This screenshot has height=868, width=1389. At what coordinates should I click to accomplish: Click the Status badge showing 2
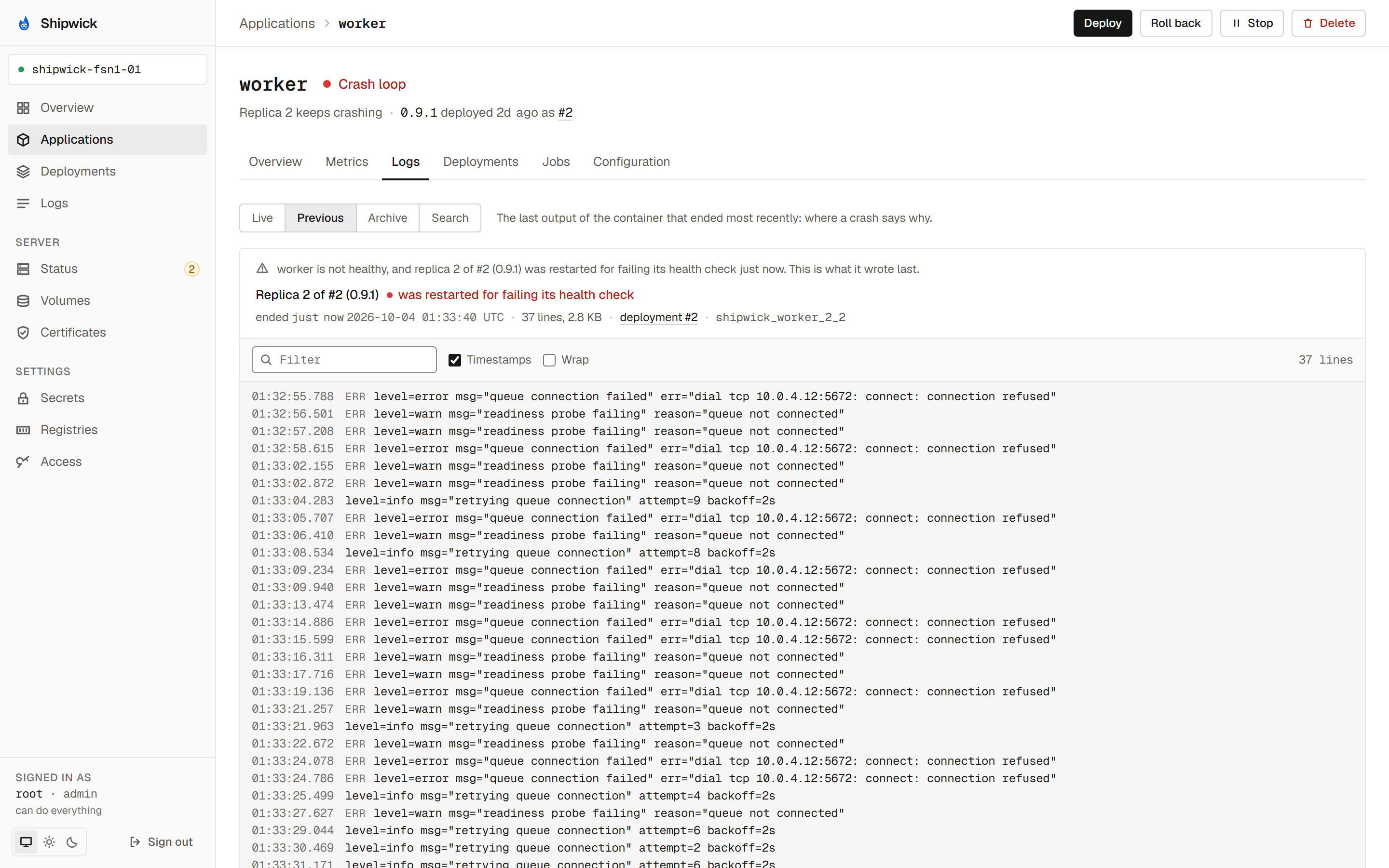191,269
